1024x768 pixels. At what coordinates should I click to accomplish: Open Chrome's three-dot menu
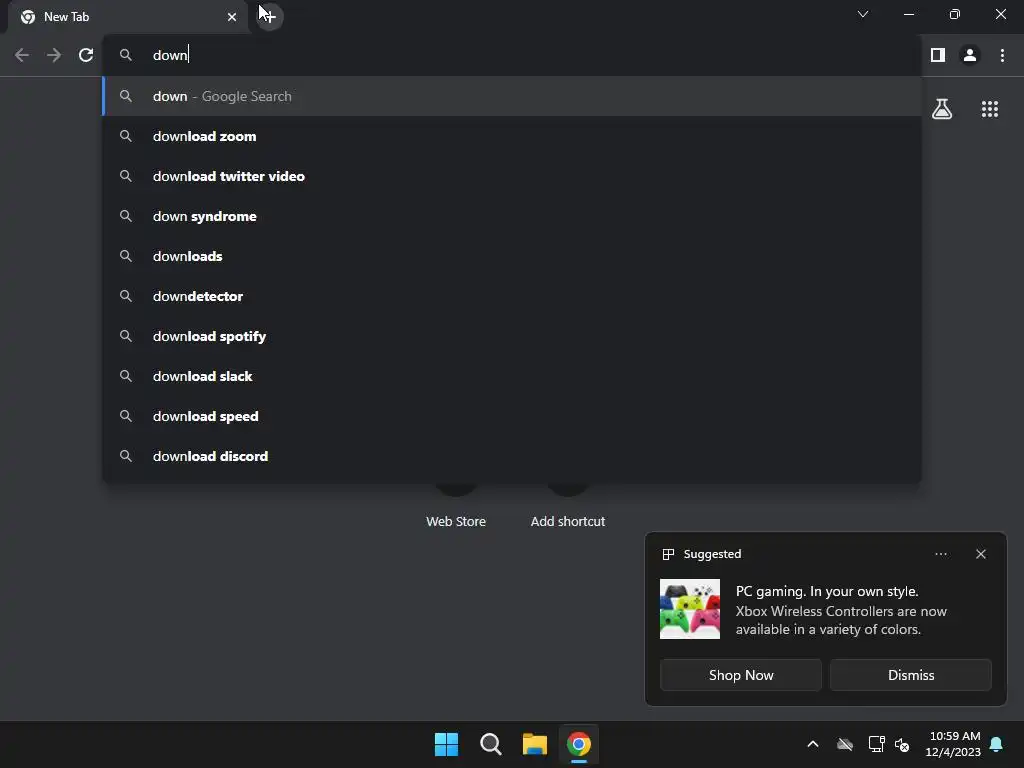coord(1002,56)
